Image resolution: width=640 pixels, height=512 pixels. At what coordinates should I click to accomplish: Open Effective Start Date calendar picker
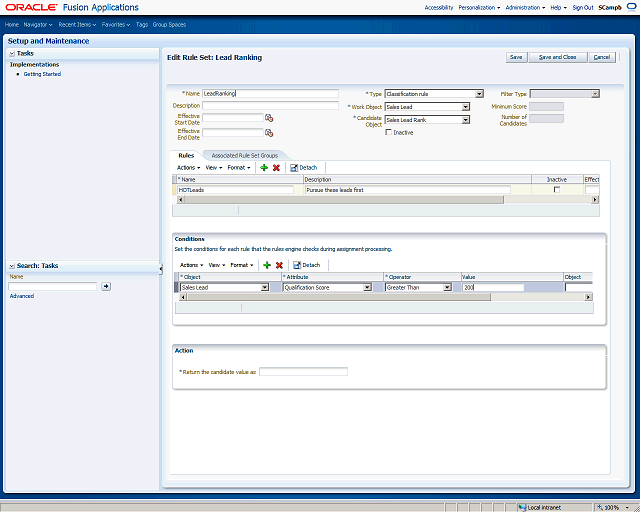coord(269,118)
